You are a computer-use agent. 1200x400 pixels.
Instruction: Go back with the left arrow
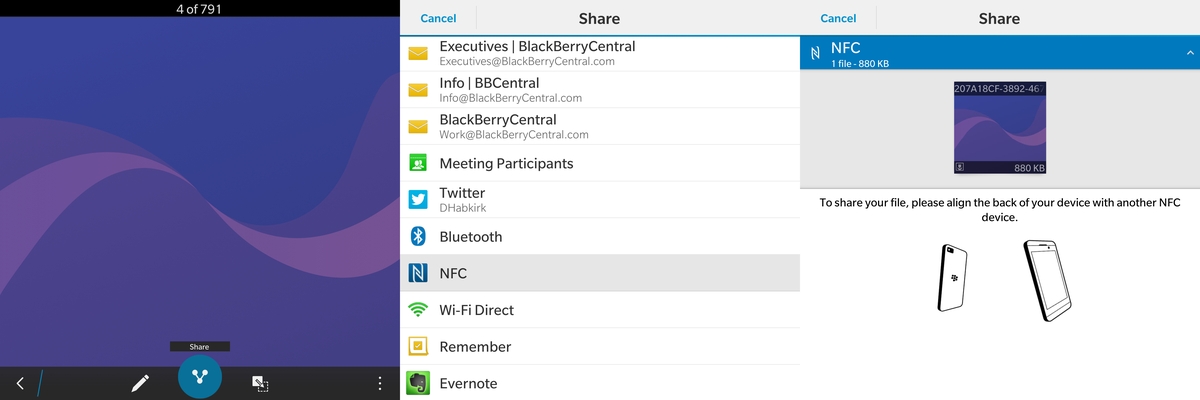coord(20,383)
